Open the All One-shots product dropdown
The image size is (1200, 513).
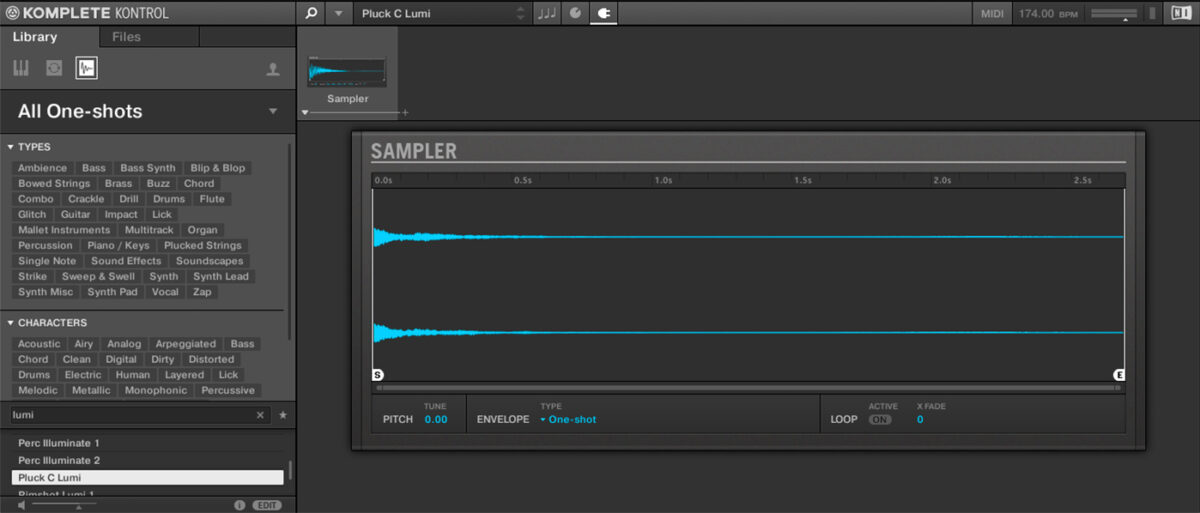(x=273, y=111)
